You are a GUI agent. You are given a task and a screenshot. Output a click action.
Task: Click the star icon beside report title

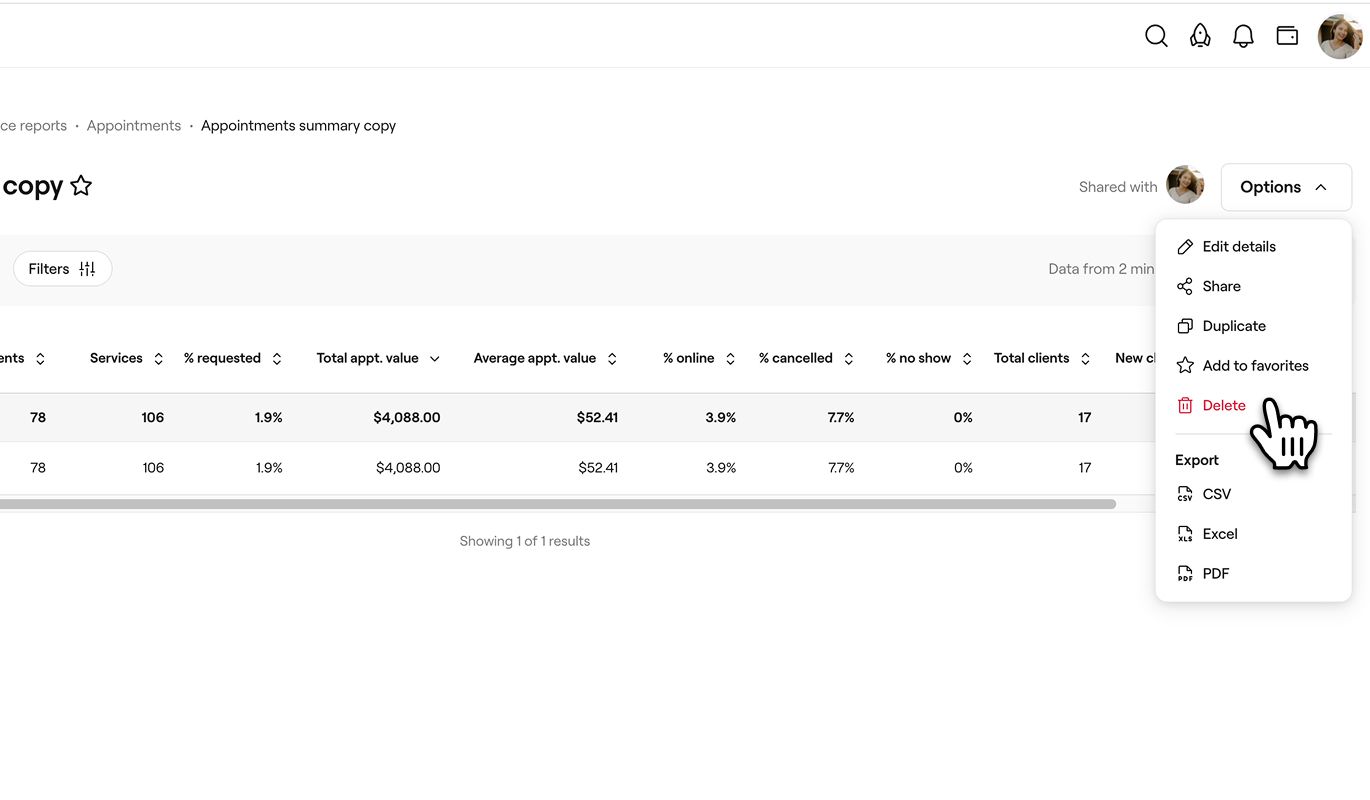point(82,186)
